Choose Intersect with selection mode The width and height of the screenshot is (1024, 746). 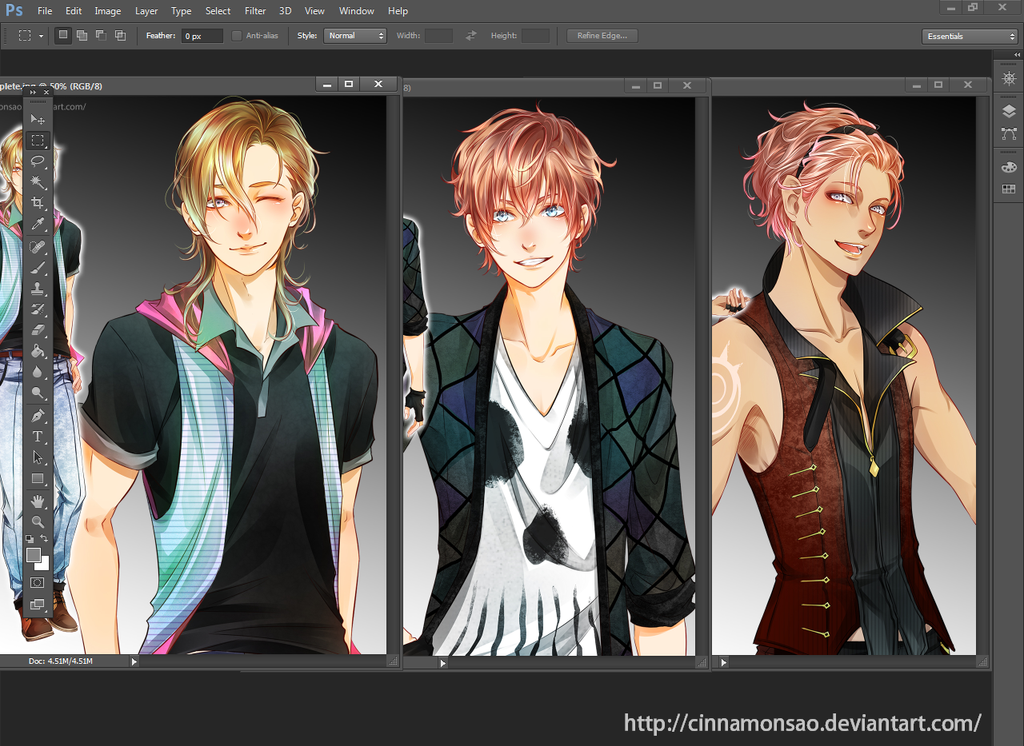(x=121, y=35)
